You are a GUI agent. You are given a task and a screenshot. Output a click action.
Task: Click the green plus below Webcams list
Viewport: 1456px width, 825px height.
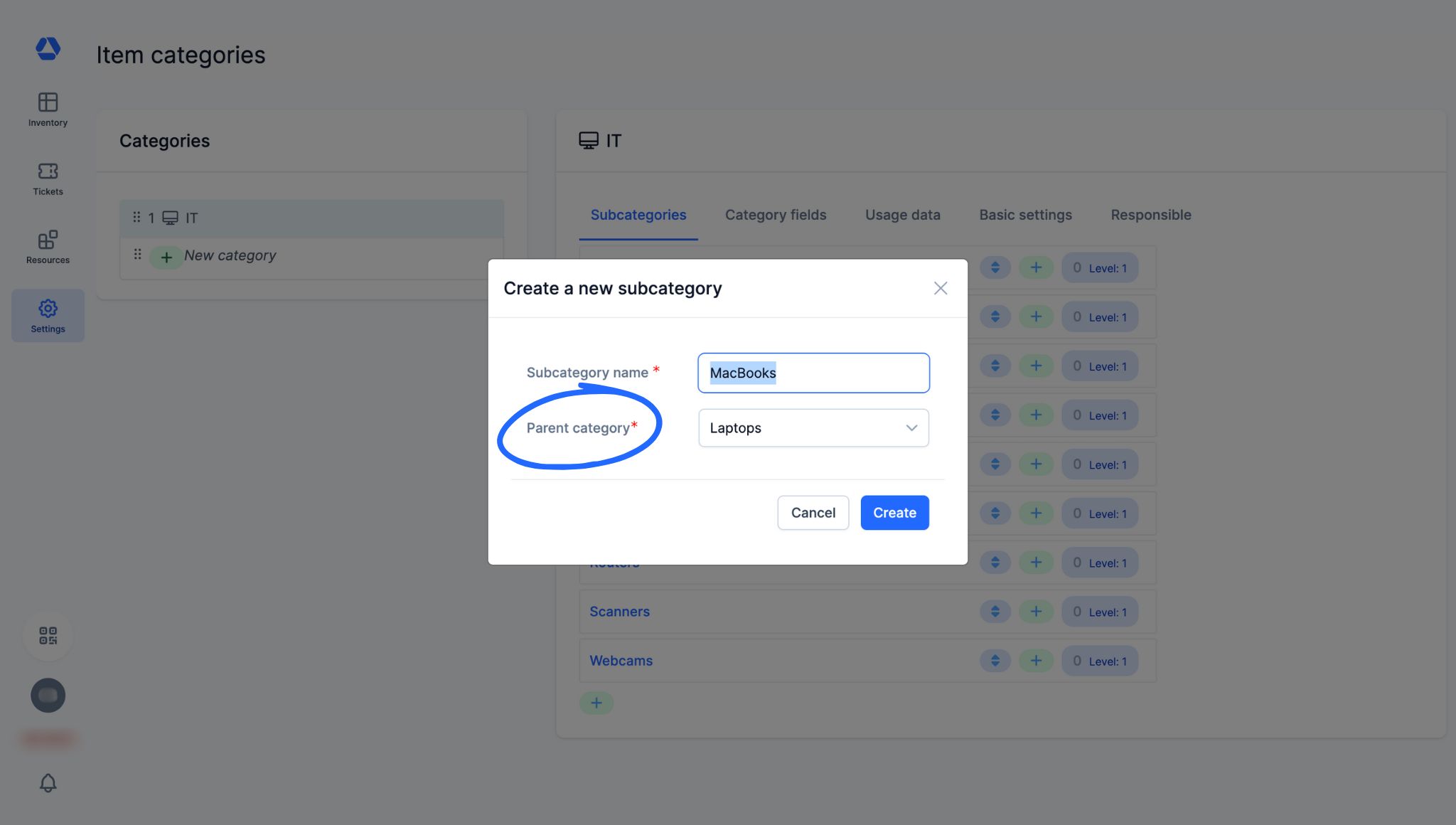[x=596, y=703]
